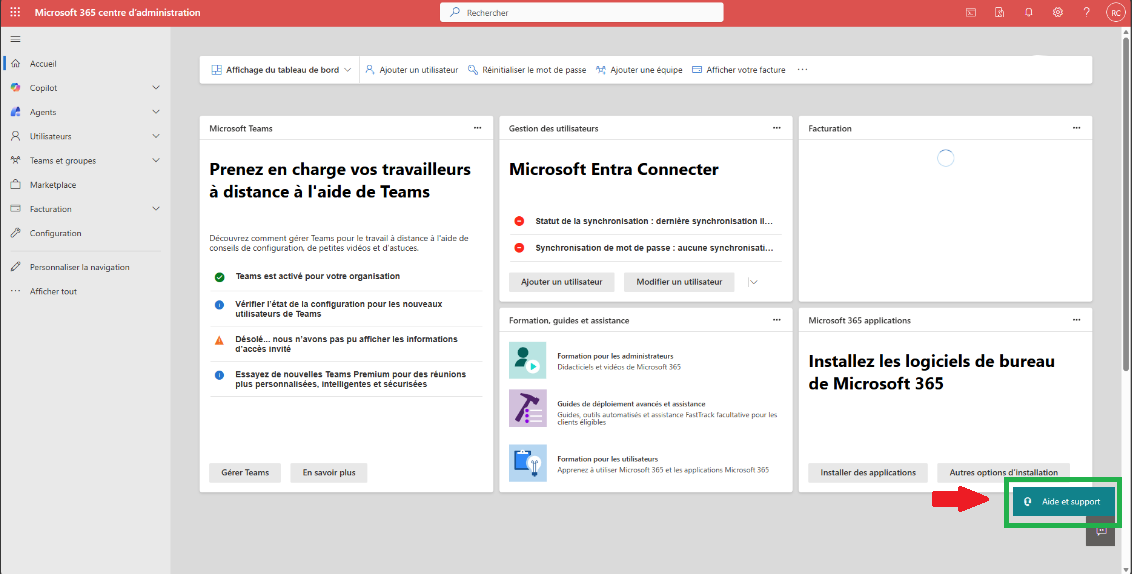The width and height of the screenshot is (1132, 574).
Task: Click Réinitialiser le mot de passe
Action: pos(527,70)
